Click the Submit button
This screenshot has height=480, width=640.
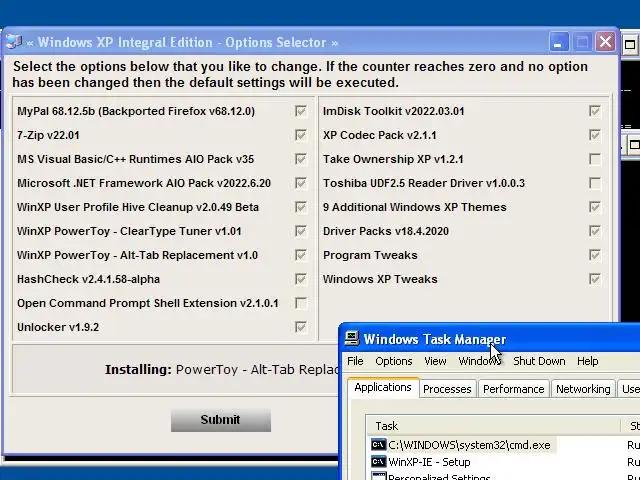click(x=221, y=420)
